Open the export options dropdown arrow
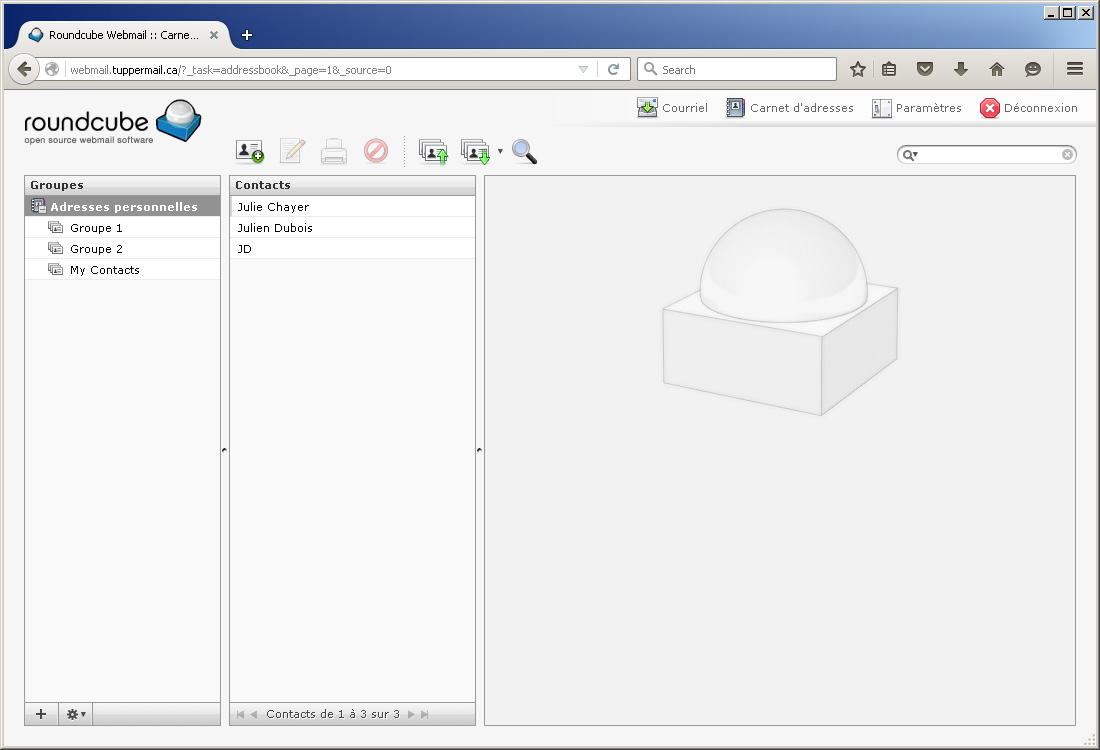 500,151
